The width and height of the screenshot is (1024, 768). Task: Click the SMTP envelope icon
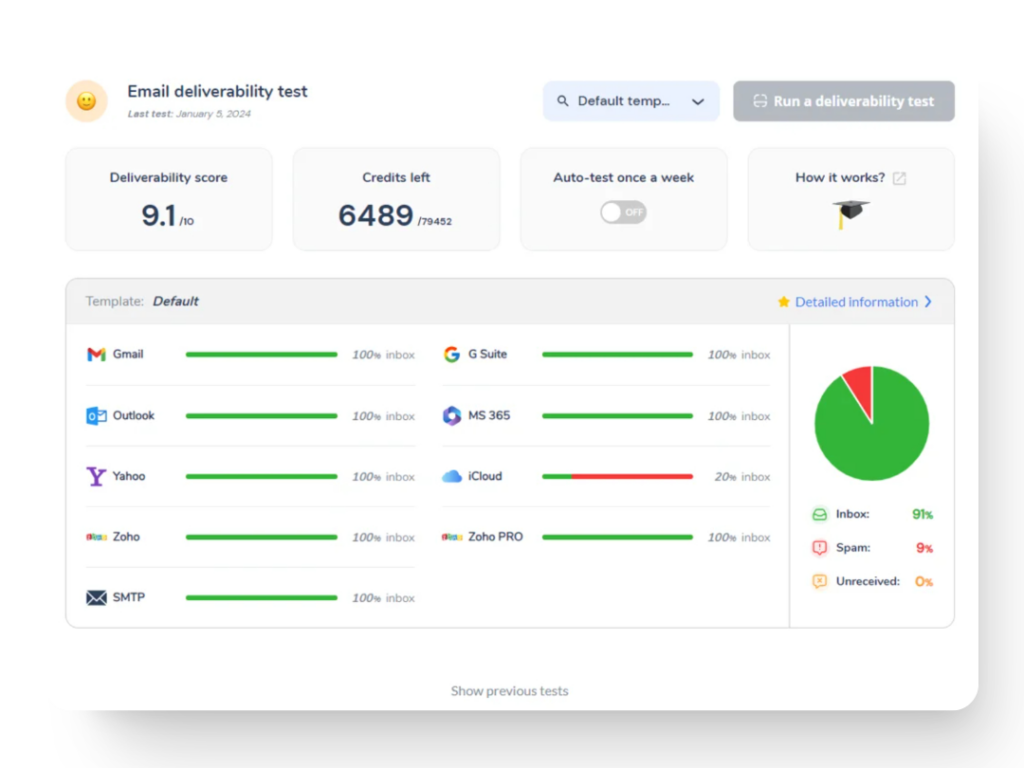point(96,598)
